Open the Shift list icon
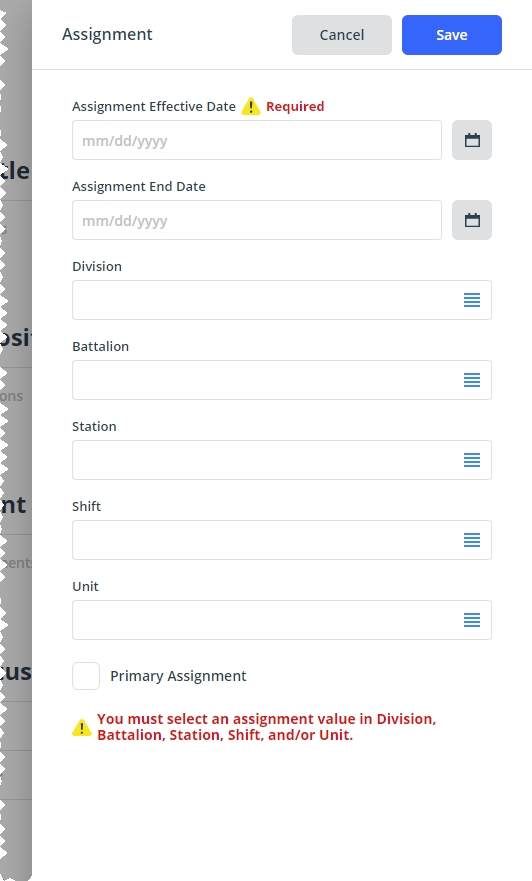Image resolution: width=532 pixels, height=881 pixels. tap(472, 540)
